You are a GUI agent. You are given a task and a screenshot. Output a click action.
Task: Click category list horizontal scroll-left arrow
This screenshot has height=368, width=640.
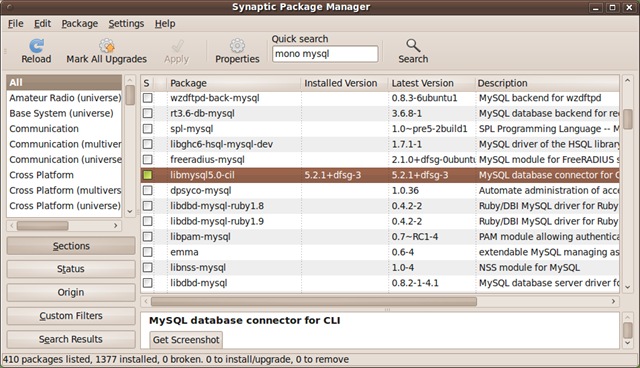[12, 225]
